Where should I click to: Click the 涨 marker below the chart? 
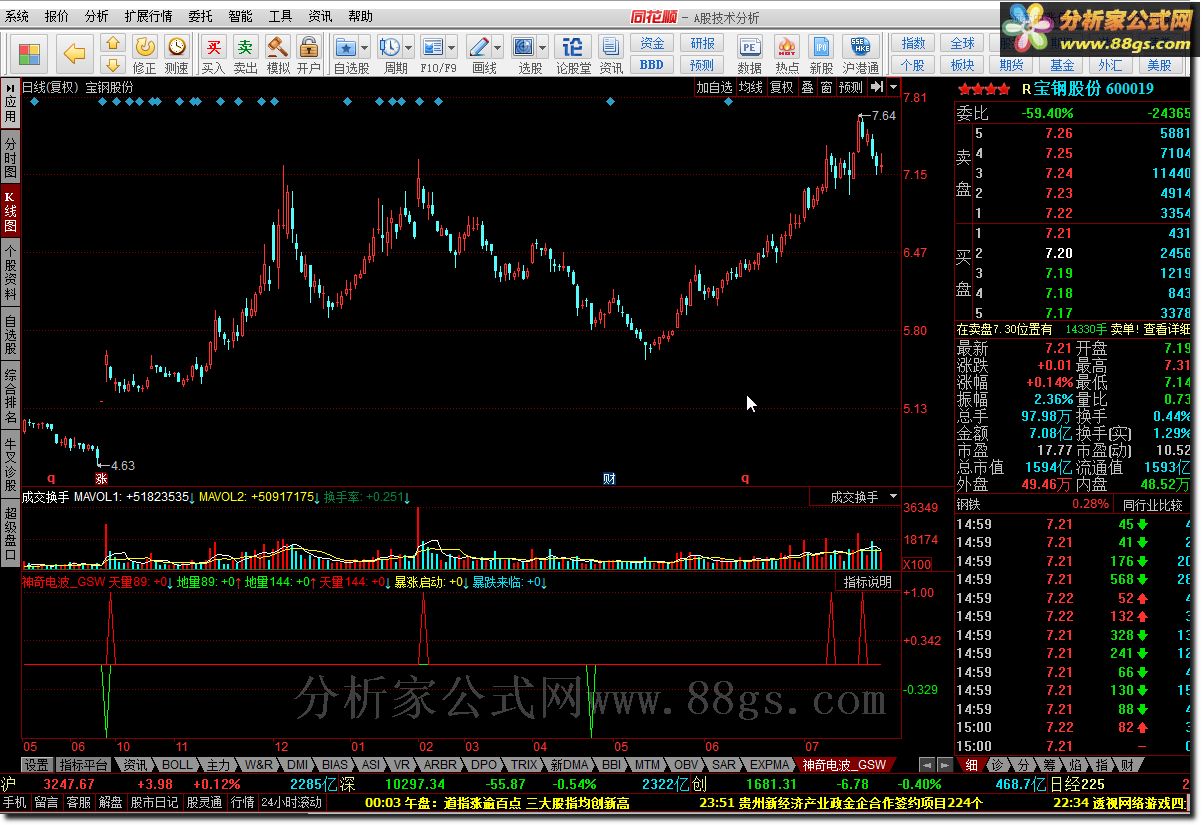101,479
